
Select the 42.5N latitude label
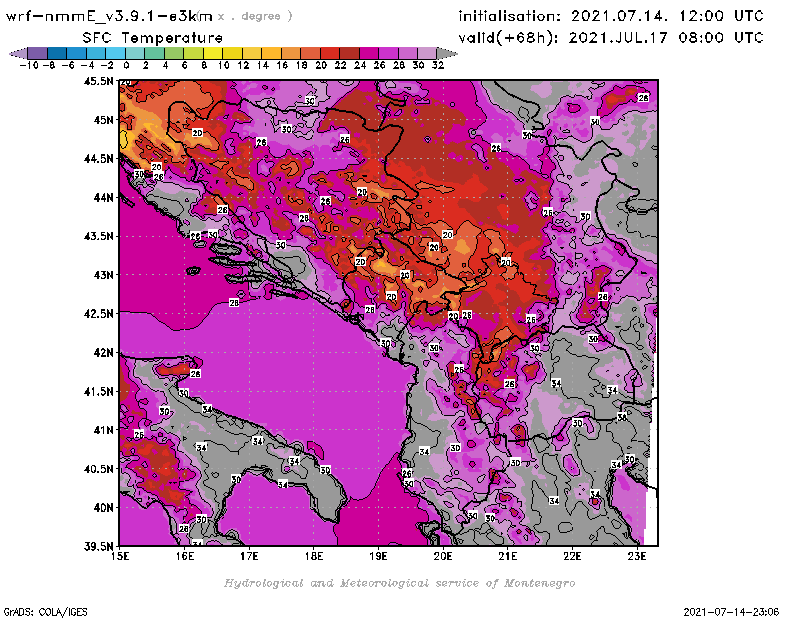pyautogui.click(x=98, y=314)
